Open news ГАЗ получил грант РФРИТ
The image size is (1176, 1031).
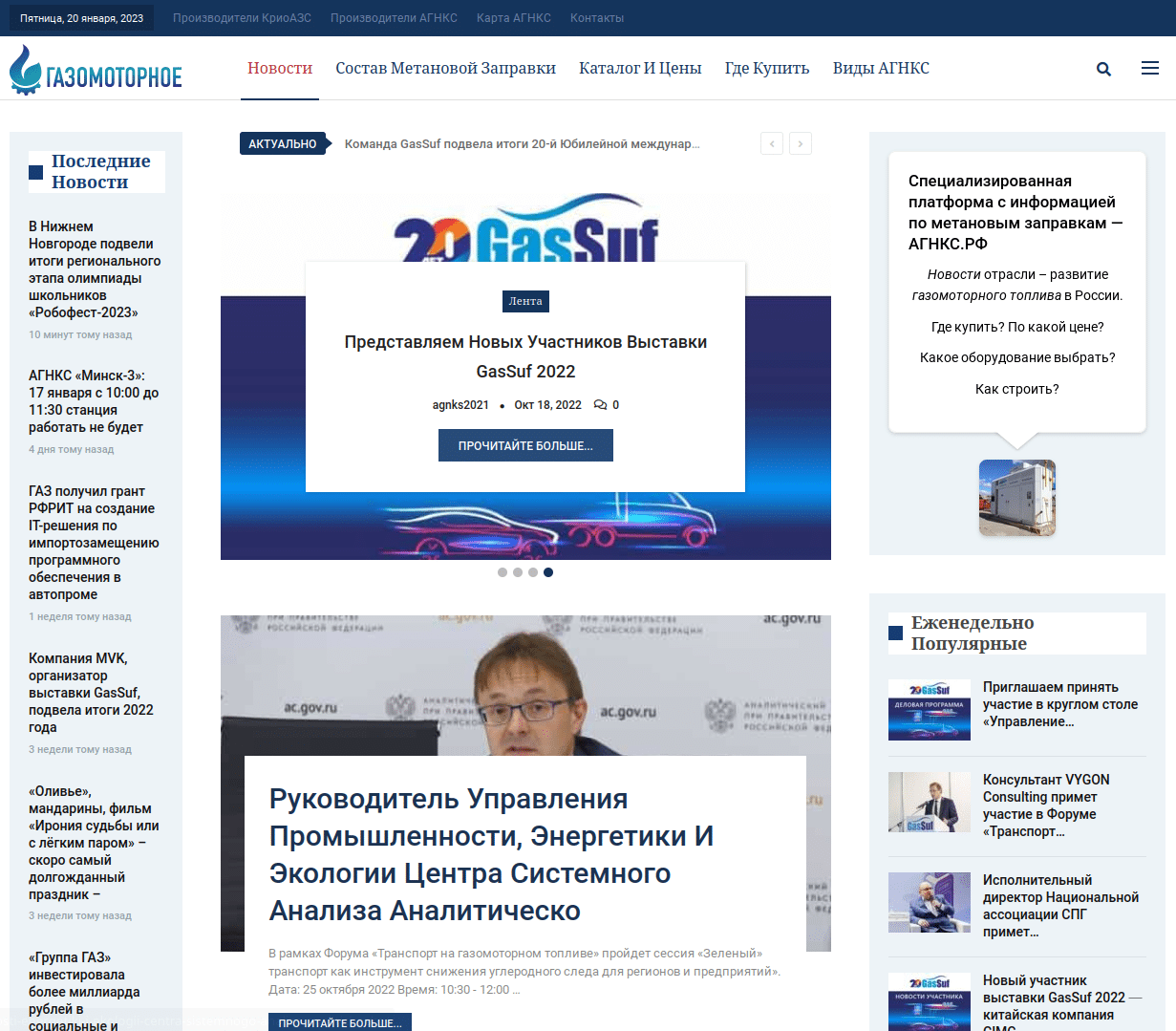pyautogui.click(x=94, y=543)
